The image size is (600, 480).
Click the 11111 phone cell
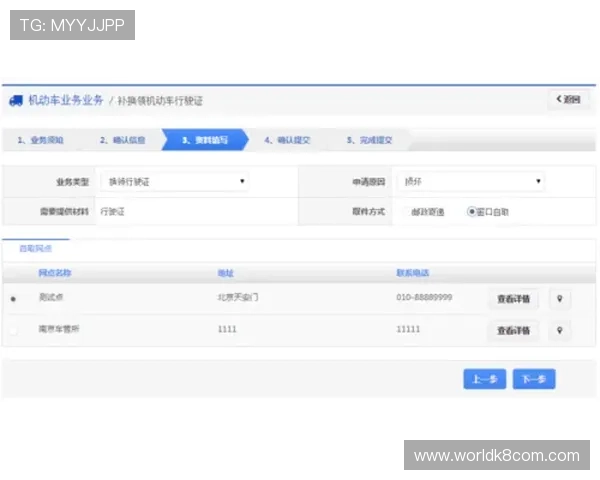click(408, 329)
